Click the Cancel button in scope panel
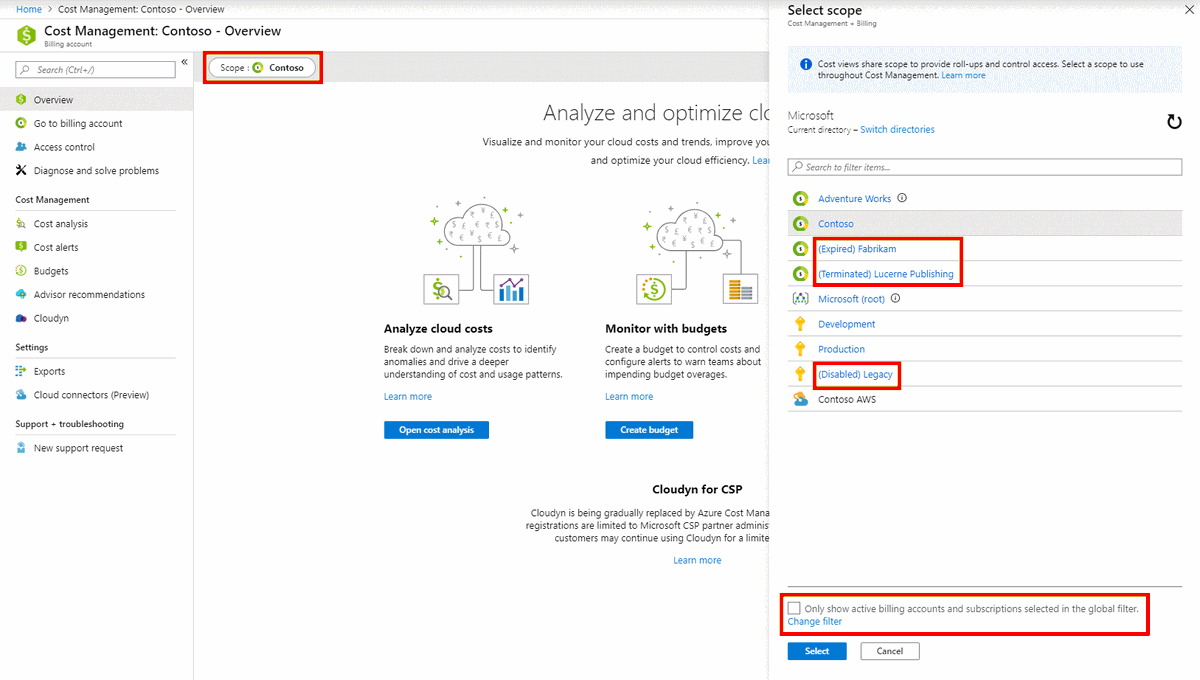Screen dimensions: 1200x680 pyautogui.click(x=890, y=651)
